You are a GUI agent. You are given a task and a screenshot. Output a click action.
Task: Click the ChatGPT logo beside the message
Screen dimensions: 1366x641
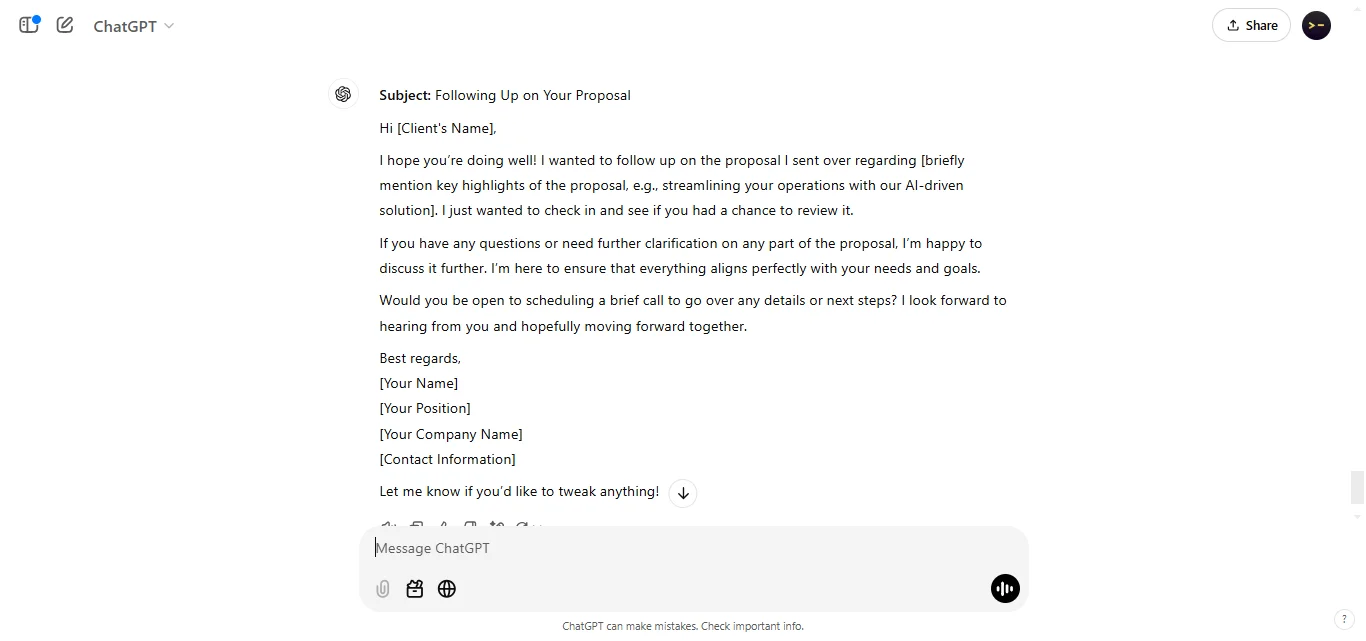[344, 94]
